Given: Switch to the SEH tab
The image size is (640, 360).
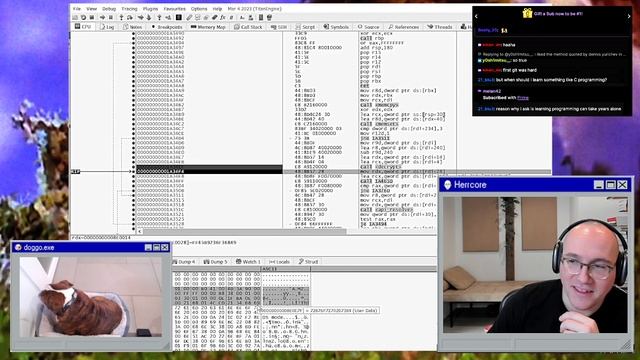Looking at the screenshot, I should (279, 27).
